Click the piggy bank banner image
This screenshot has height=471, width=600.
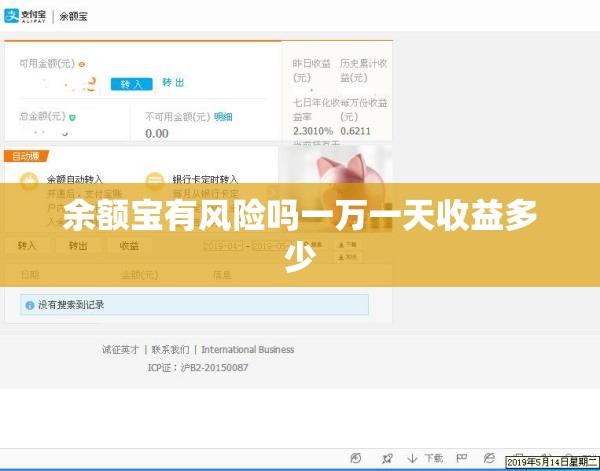(x=336, y=189)
